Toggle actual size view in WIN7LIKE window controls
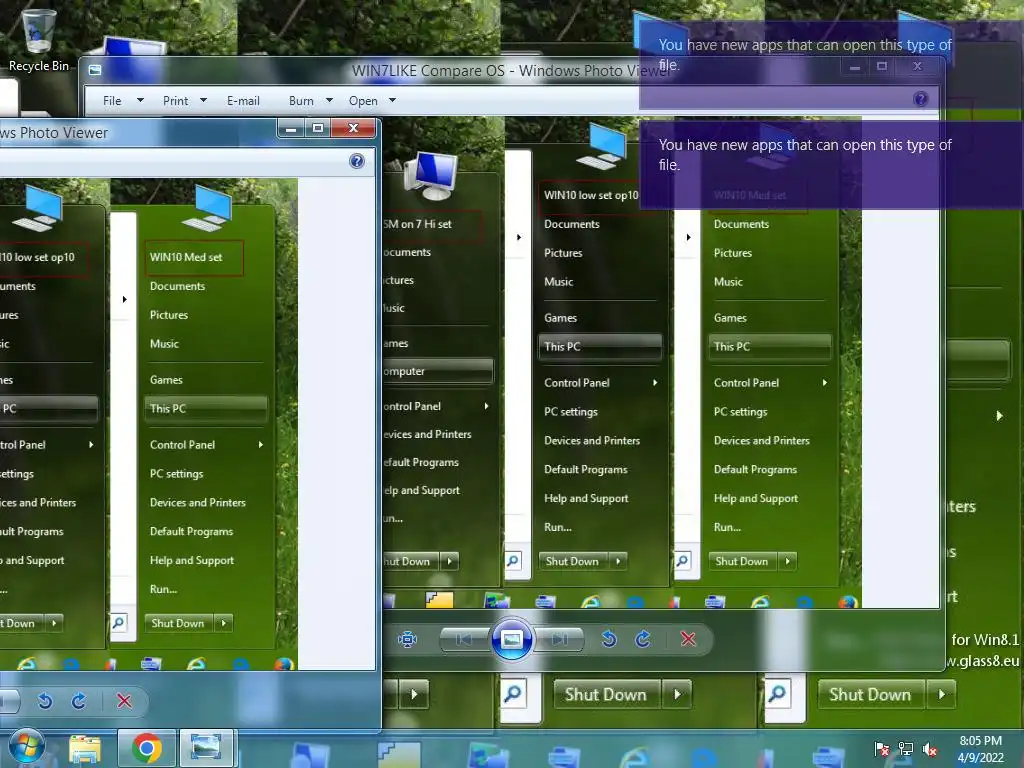 tap(408, 639)
